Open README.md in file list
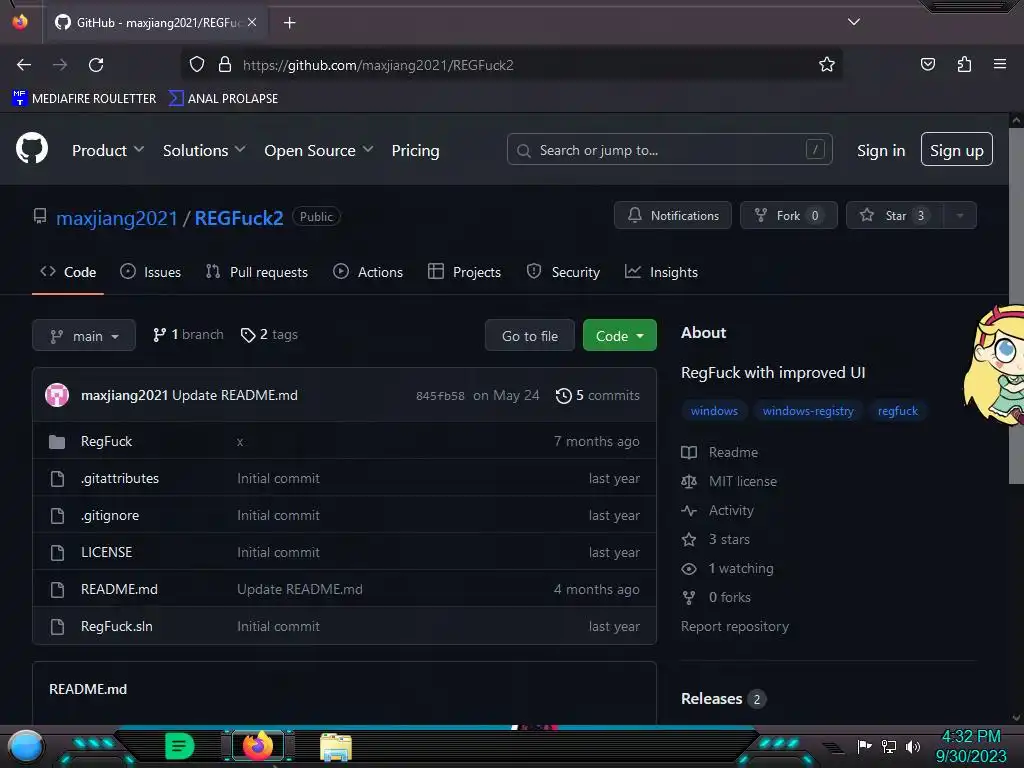The height and width of the screenshot is (768, 1024). coord(119,589)
